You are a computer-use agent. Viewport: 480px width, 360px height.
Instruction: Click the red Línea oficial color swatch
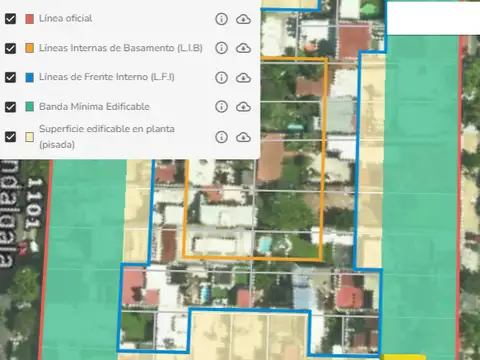point(30,19)
